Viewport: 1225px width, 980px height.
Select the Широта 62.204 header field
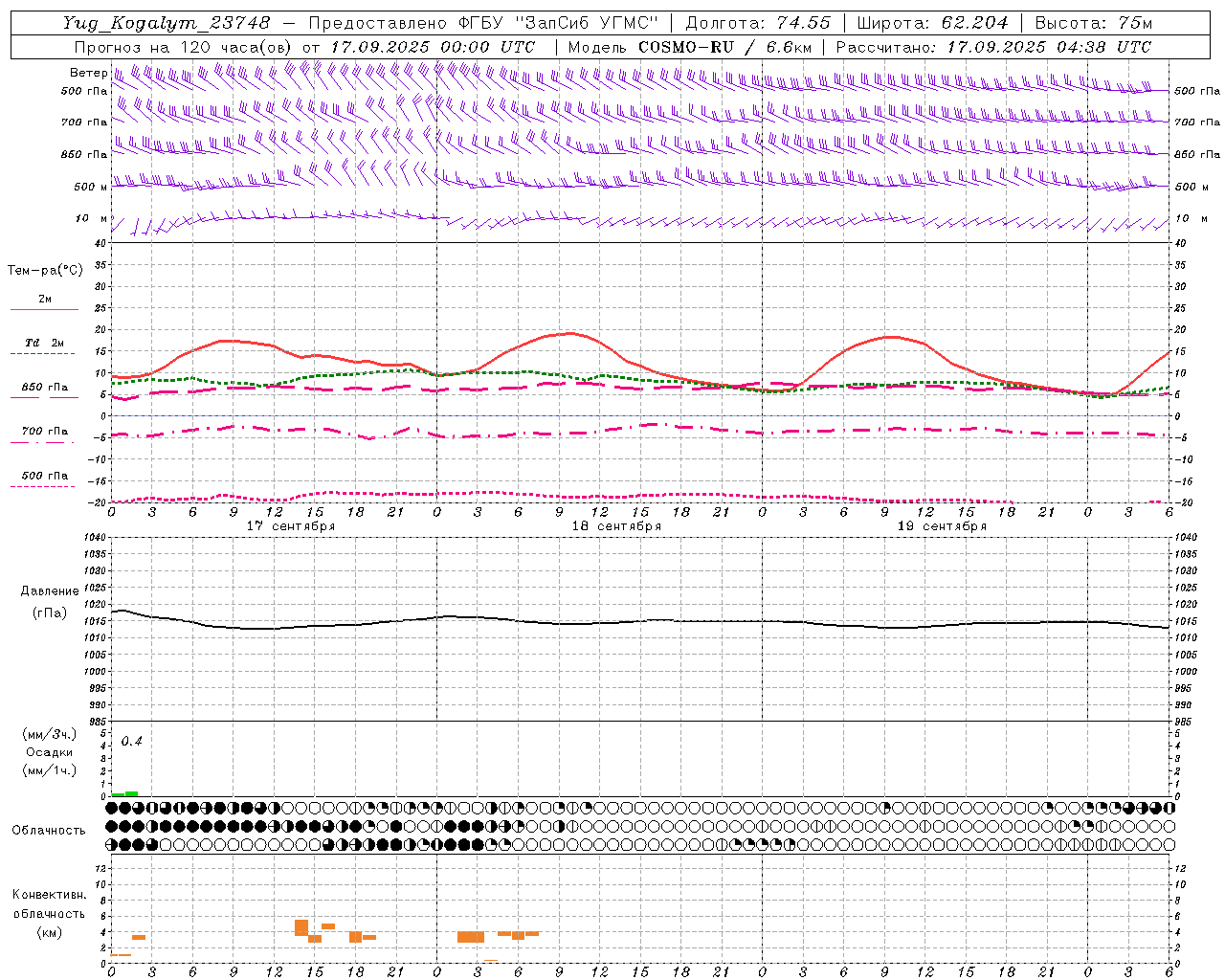tap(932, 23)
